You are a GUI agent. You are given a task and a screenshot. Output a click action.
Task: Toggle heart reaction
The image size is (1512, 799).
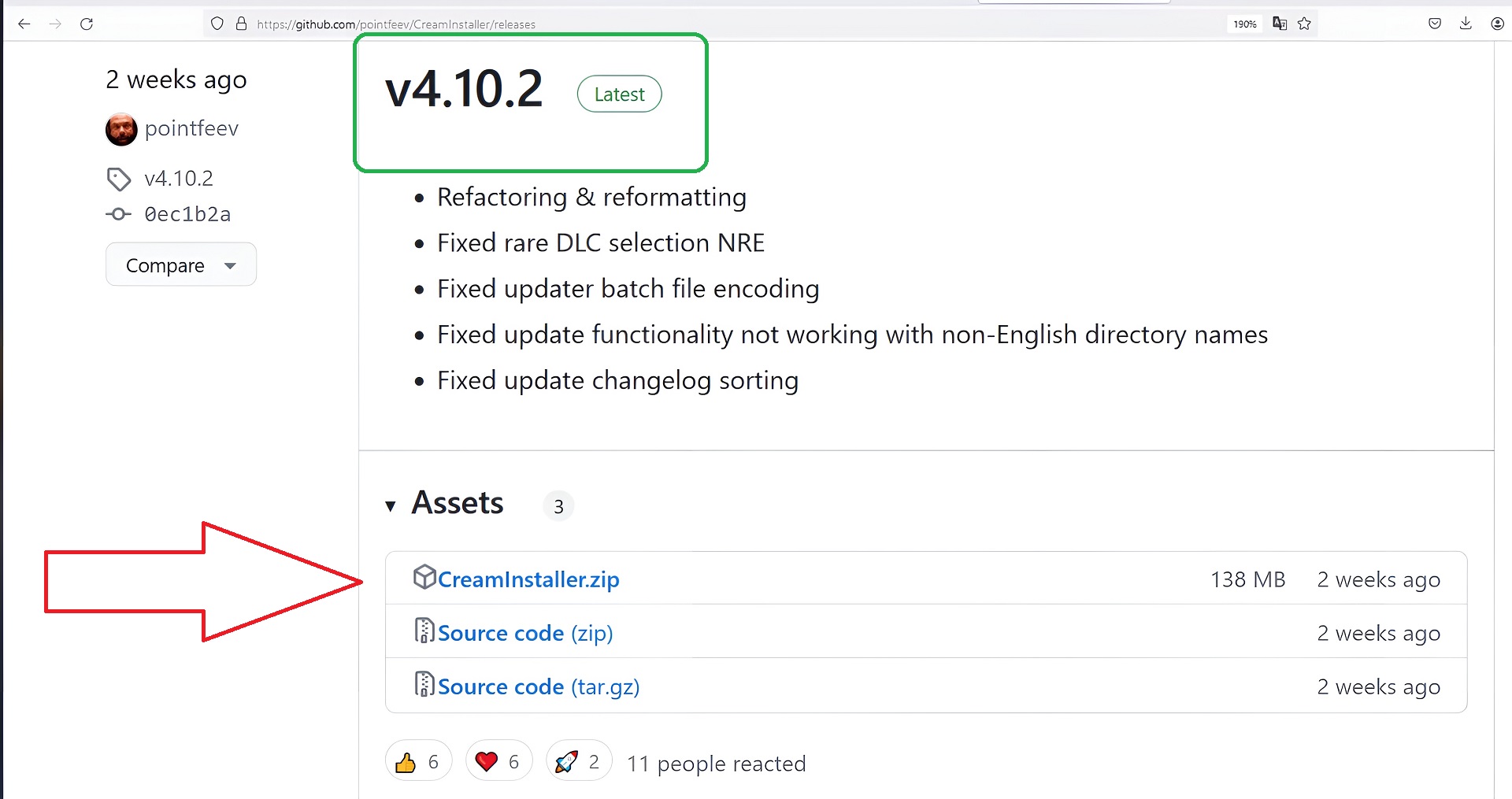pos(498,761)
